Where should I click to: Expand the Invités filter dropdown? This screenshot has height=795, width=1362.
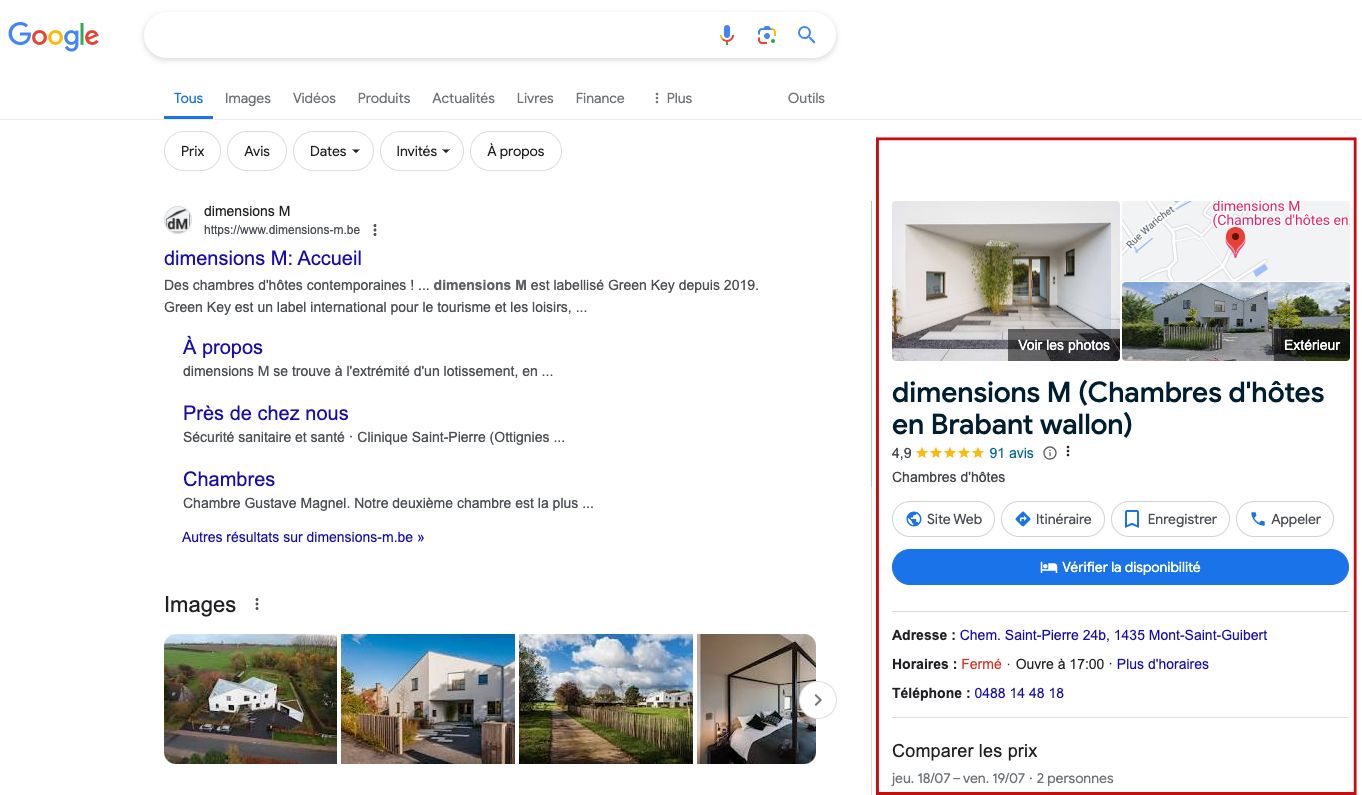point(422,151)
